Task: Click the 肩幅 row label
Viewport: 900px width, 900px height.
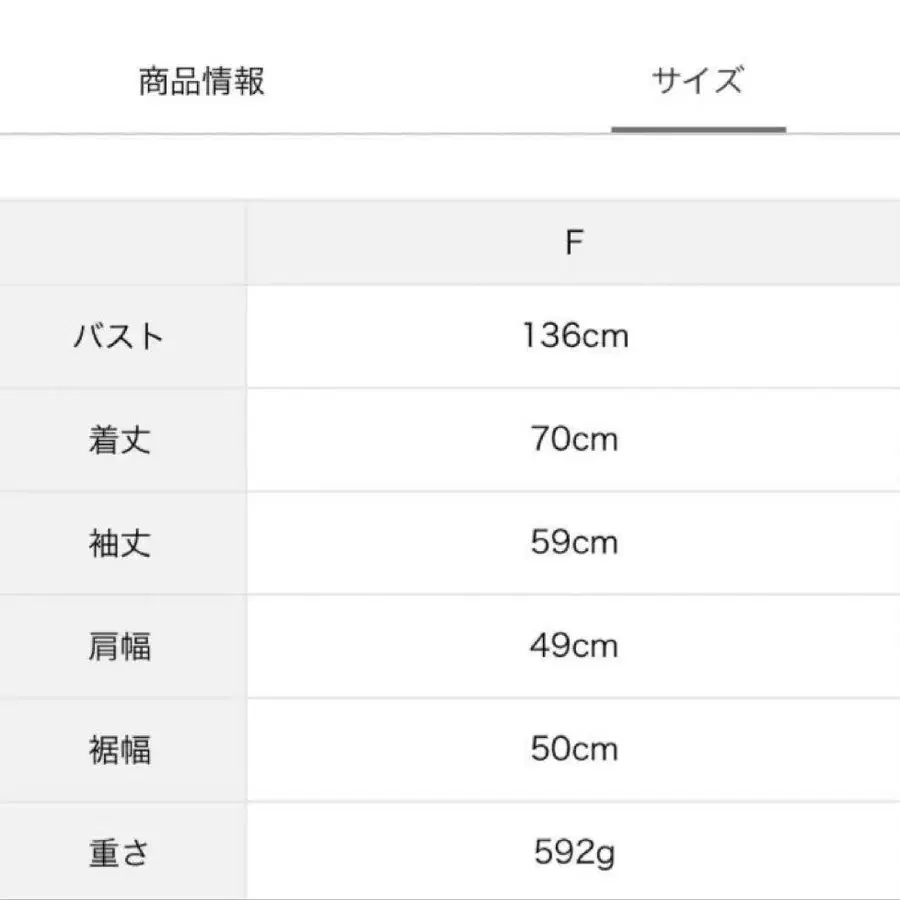Action: [x=119, y=646]
